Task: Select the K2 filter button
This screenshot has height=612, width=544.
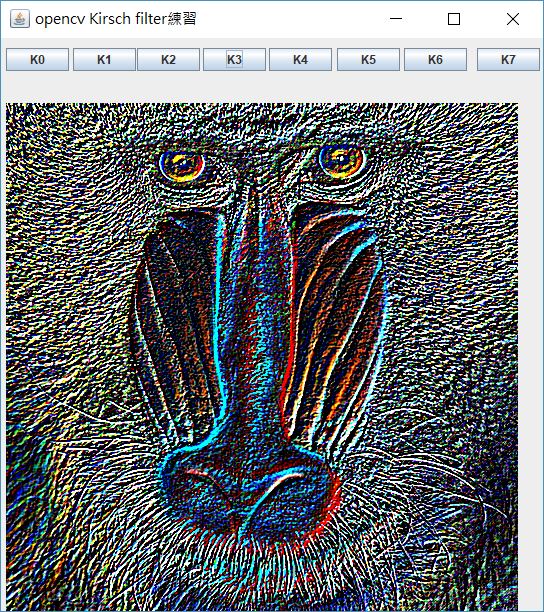Action: click(169, 59)
